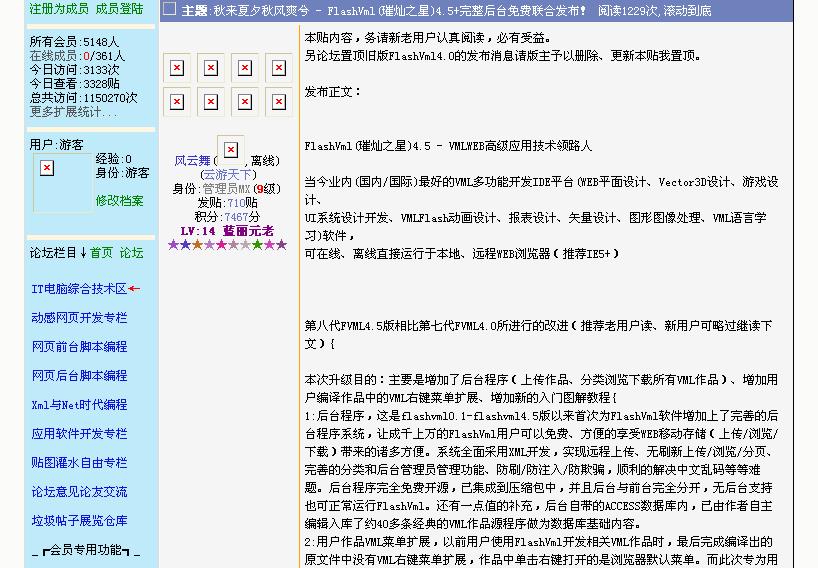Open the 贴图灌水自由专栏 board
This screenshot has height=568, width=818.
(79, 463)
